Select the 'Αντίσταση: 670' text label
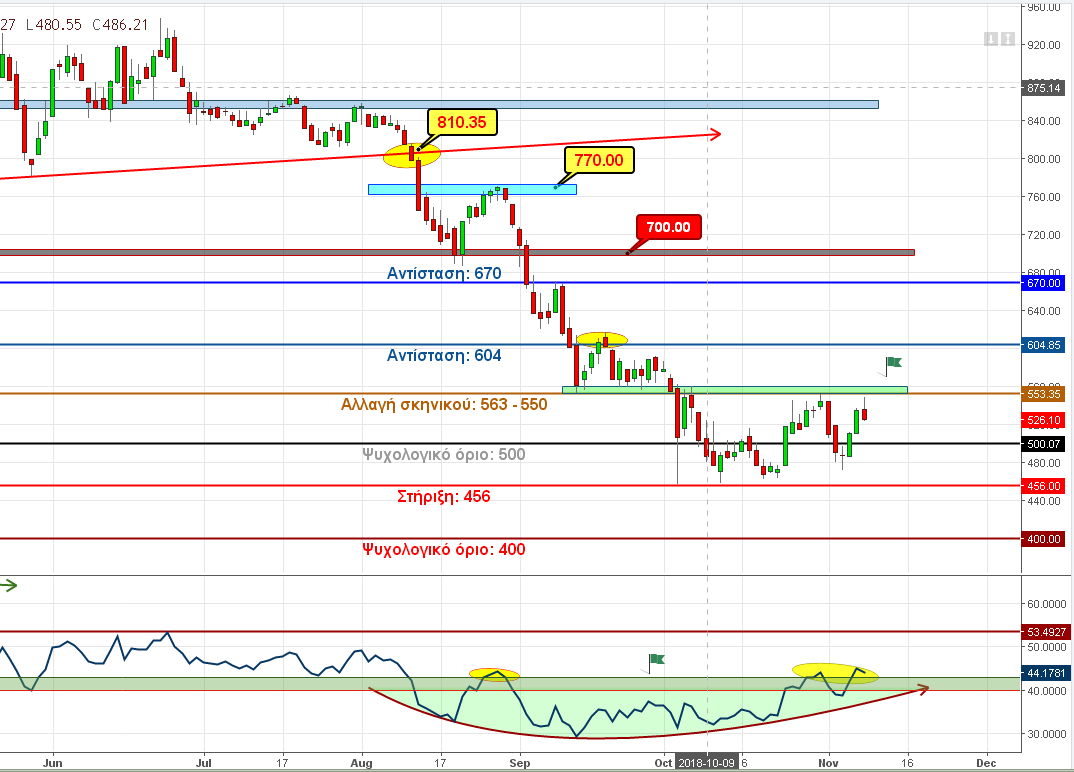This screenshot has width=1074, height=772. click(x=444, y=273)
